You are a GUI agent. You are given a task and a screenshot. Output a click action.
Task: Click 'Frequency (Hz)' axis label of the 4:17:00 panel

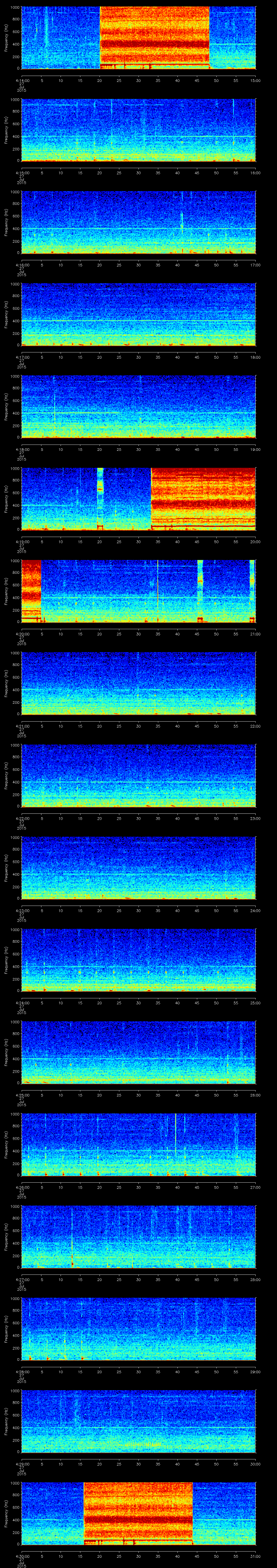tap(6, 315)
